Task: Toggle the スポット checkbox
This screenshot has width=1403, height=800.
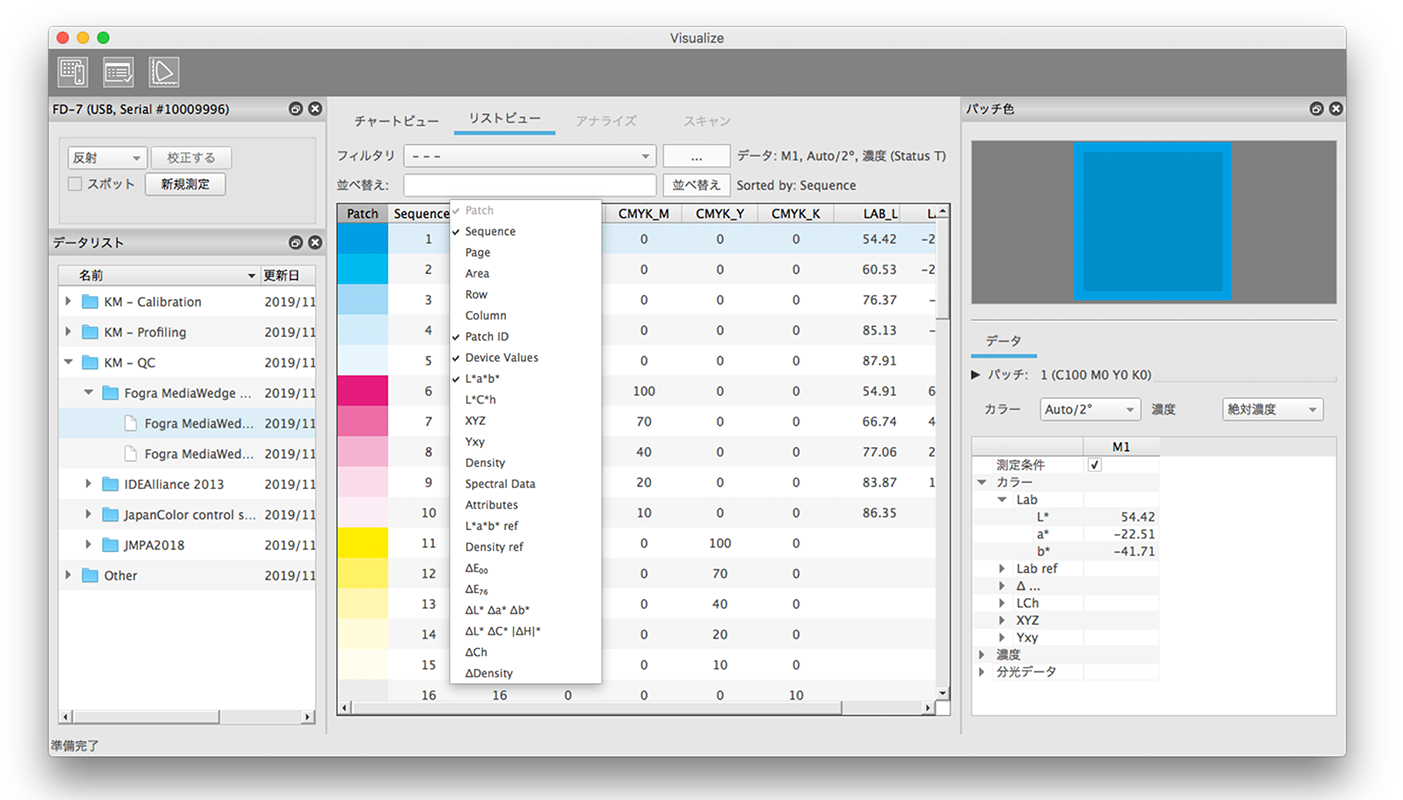Action: [75, 184]
